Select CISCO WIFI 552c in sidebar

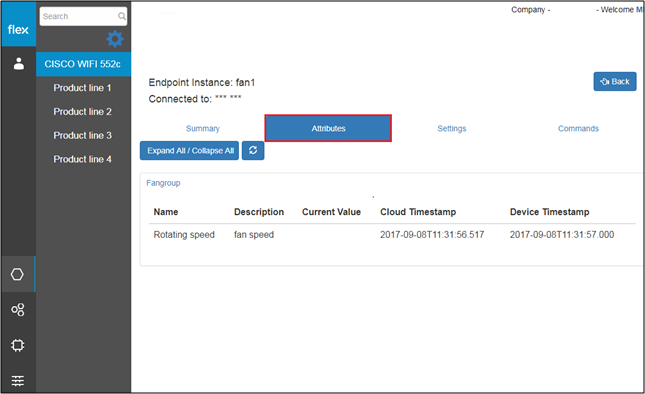(x=84, y=64)
